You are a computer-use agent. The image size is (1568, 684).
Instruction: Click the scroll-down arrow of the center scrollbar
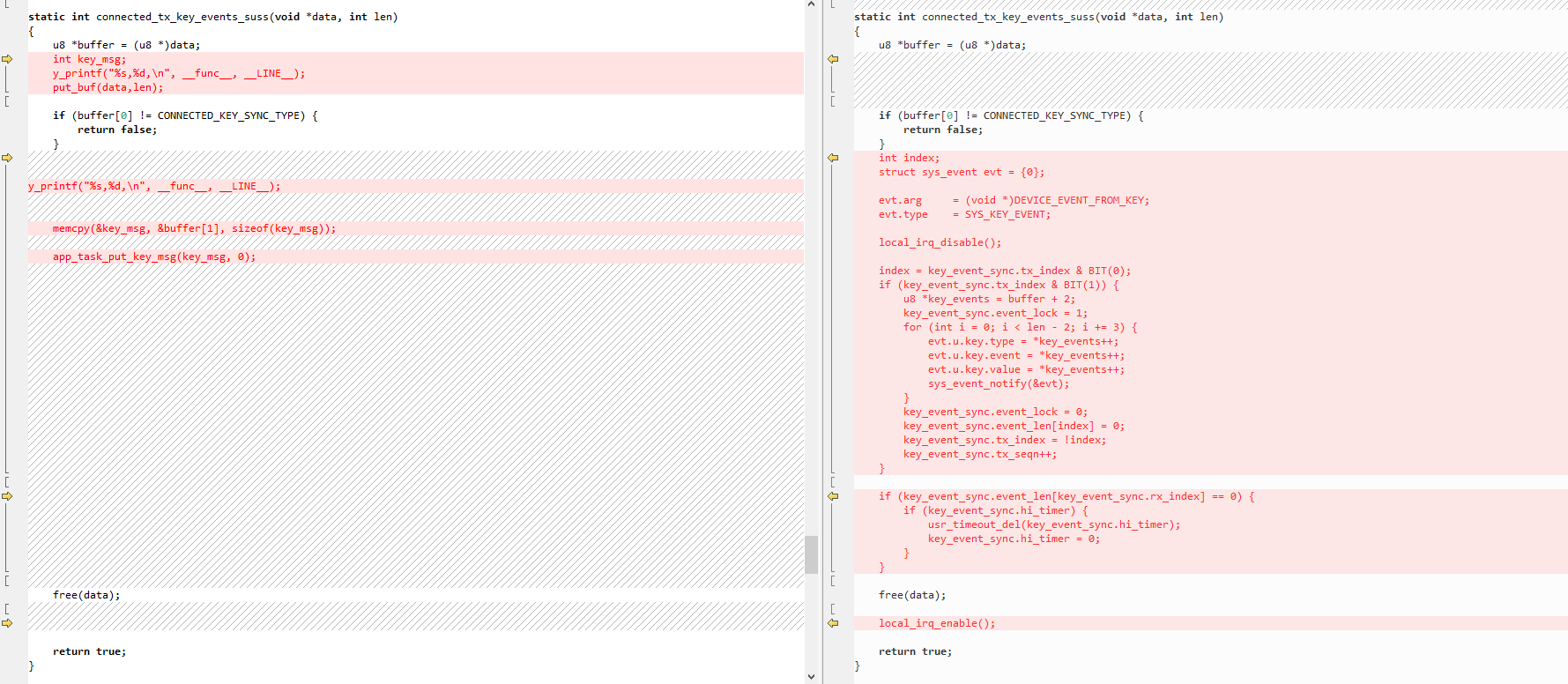[812, 677]
